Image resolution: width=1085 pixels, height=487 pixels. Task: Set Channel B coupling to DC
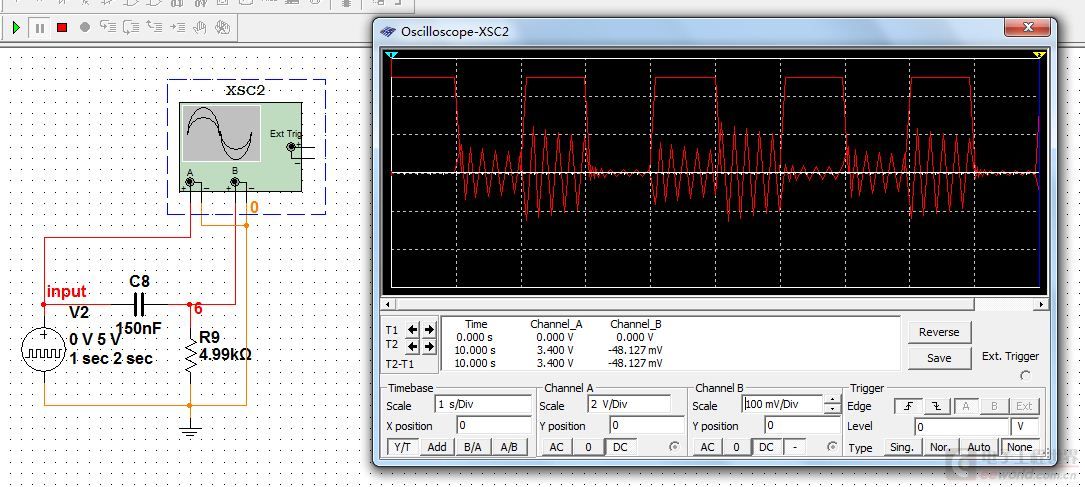(x=766, y=447)
